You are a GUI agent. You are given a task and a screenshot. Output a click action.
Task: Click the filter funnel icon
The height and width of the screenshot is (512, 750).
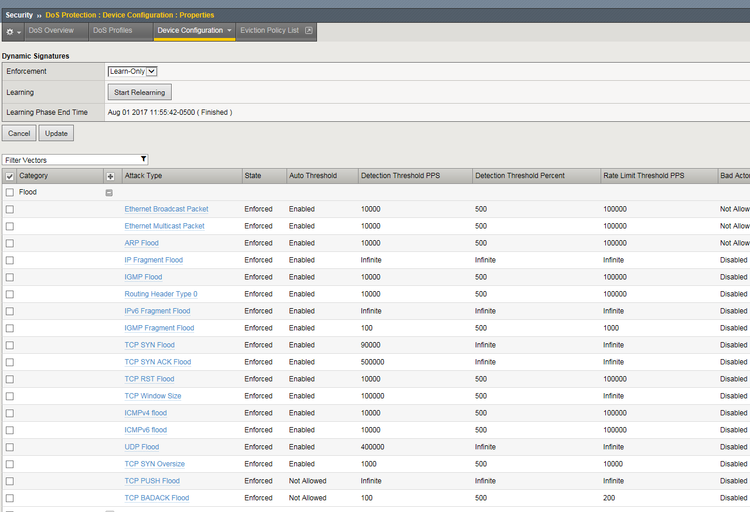click(144, 159)
